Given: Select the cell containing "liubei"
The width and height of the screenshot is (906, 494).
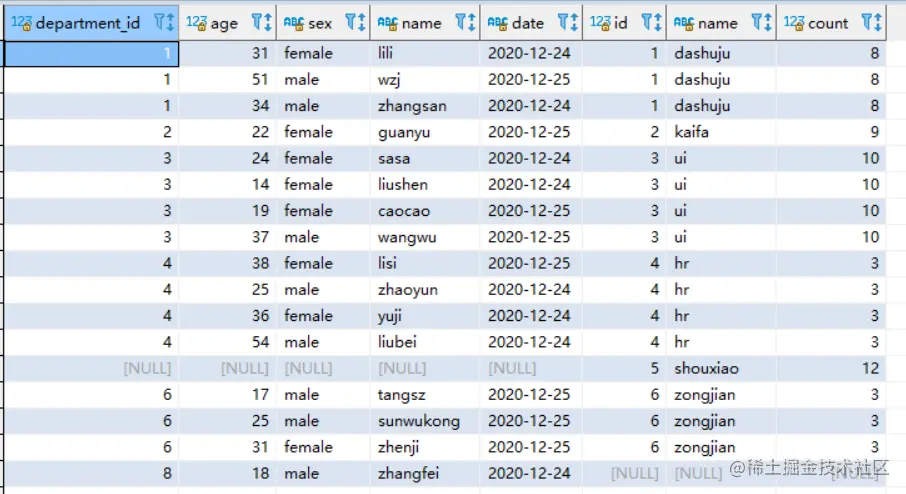Looking at the screenshot, I should pos(425,342).
